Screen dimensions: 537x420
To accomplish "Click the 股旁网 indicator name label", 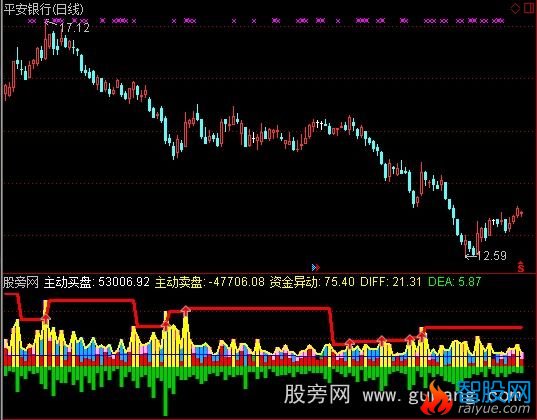I will [21, 283].
